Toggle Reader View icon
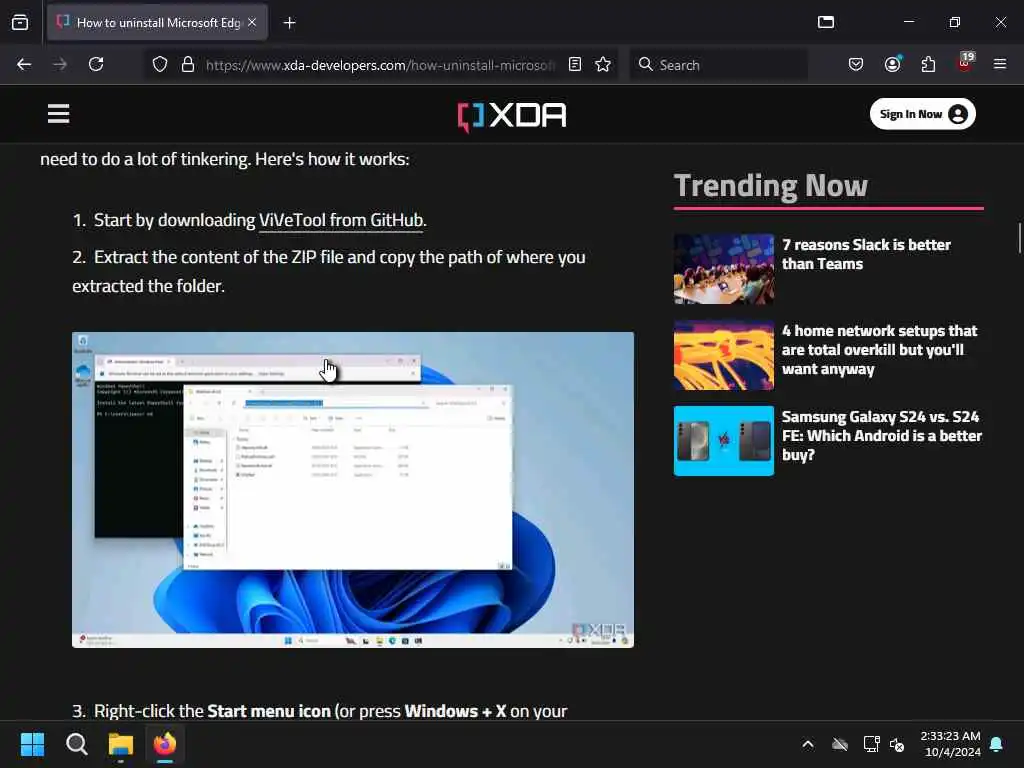This screenshot has height=768, width=1024. coord(575,64)
